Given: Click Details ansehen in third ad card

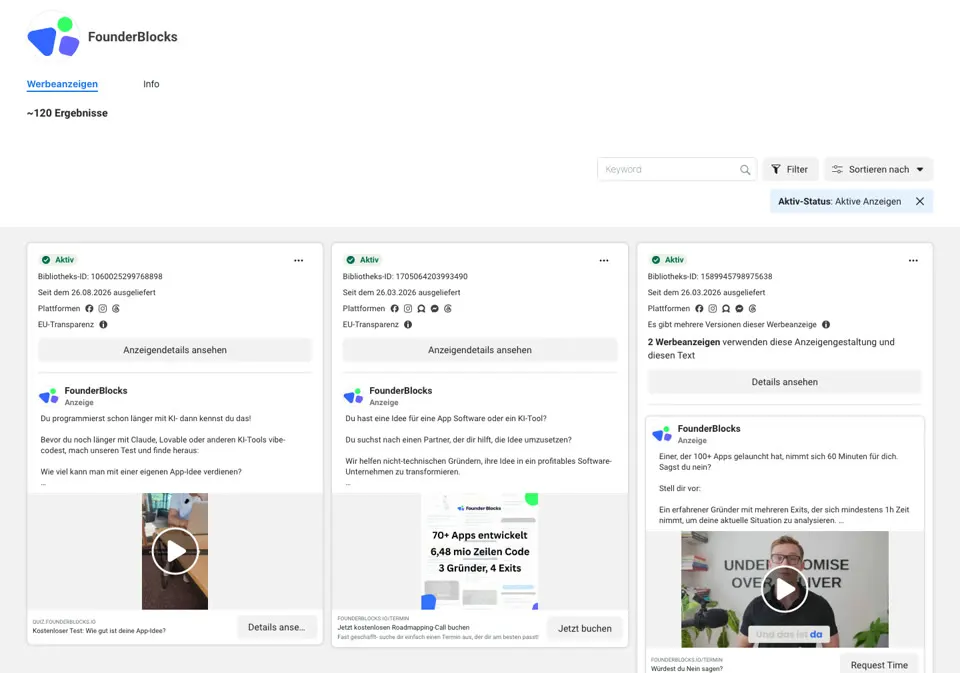Looking at the screenshot, I should tap(784, 382).
